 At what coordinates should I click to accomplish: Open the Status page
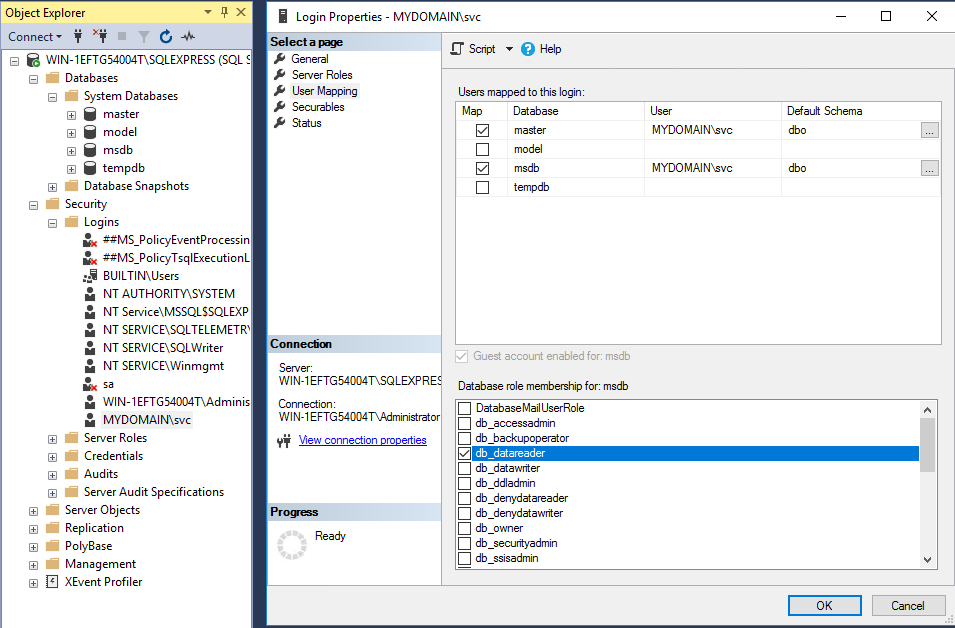tap(306, 122)
